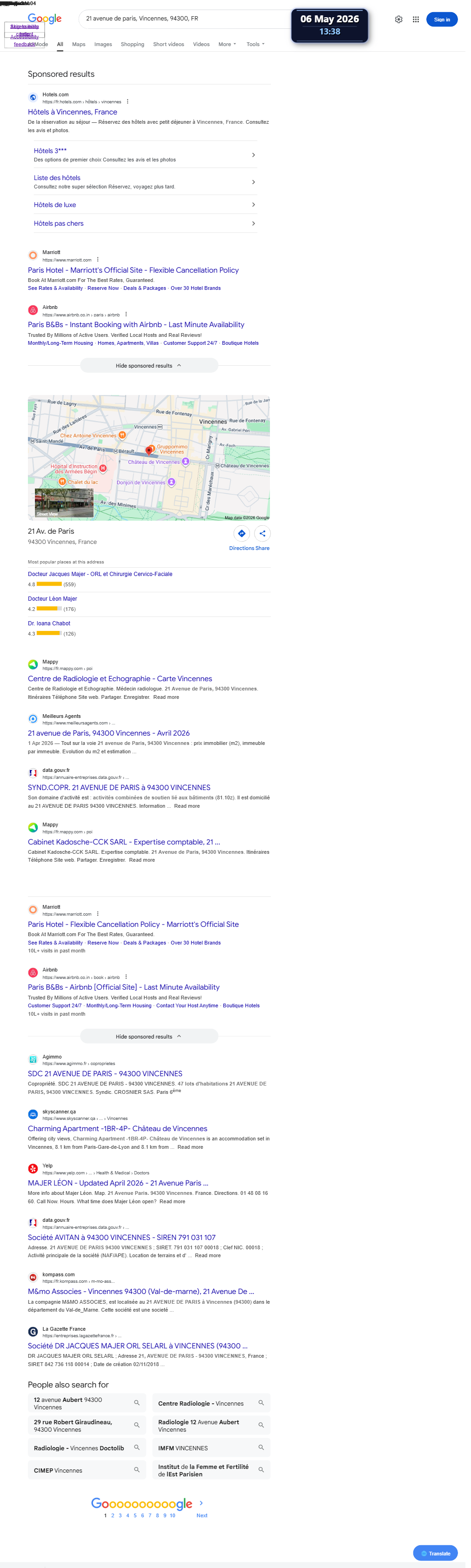Open Docteur Léon Majer listing
Viewport: 471px width, 1568px height.
click(x=52, y=598)
